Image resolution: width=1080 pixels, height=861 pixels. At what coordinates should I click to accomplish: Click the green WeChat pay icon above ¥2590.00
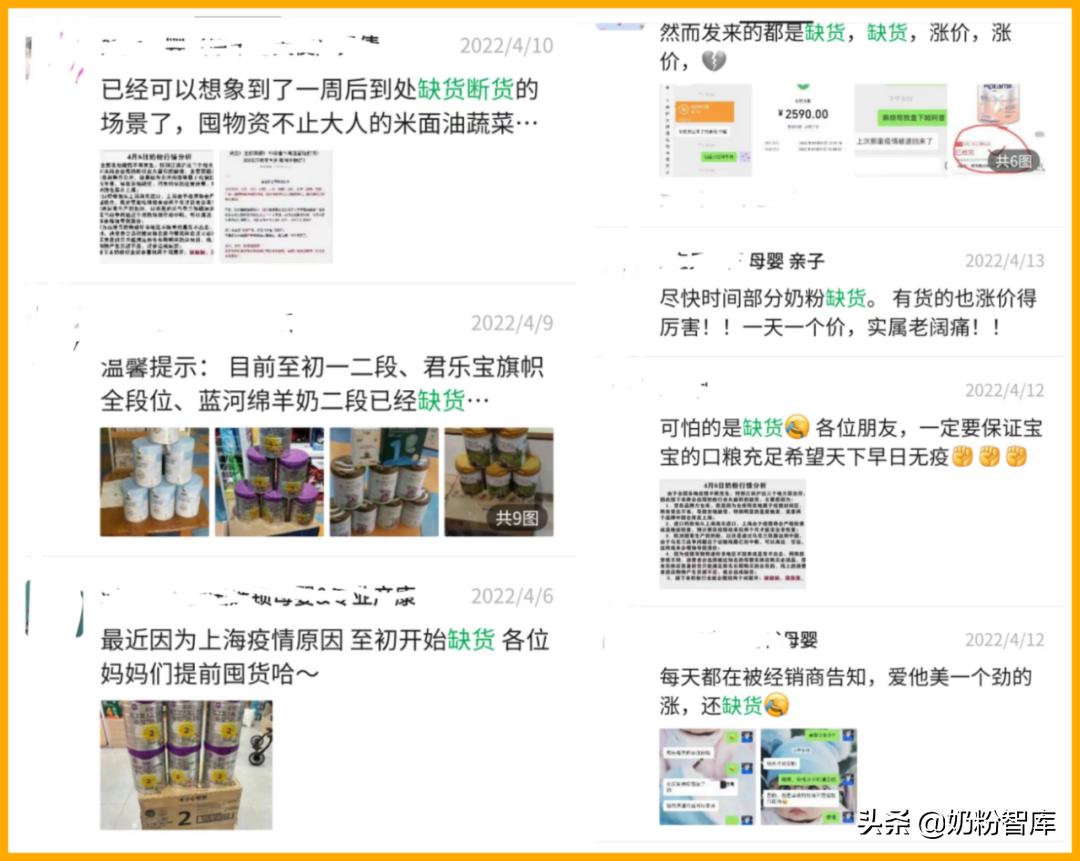pyautogui.click(x=803, y=87)
